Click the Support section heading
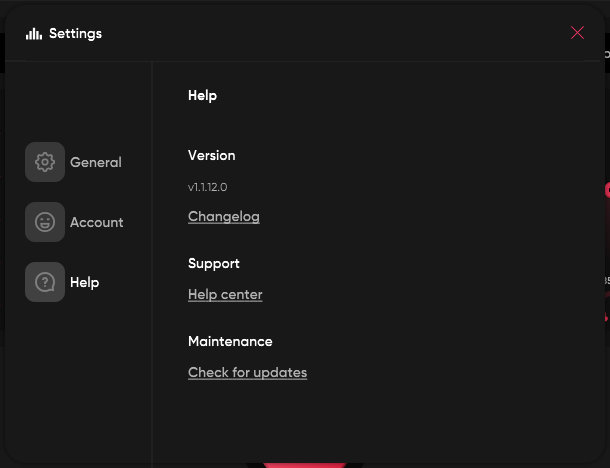610x468 pixels. click(x=214, y=264)
